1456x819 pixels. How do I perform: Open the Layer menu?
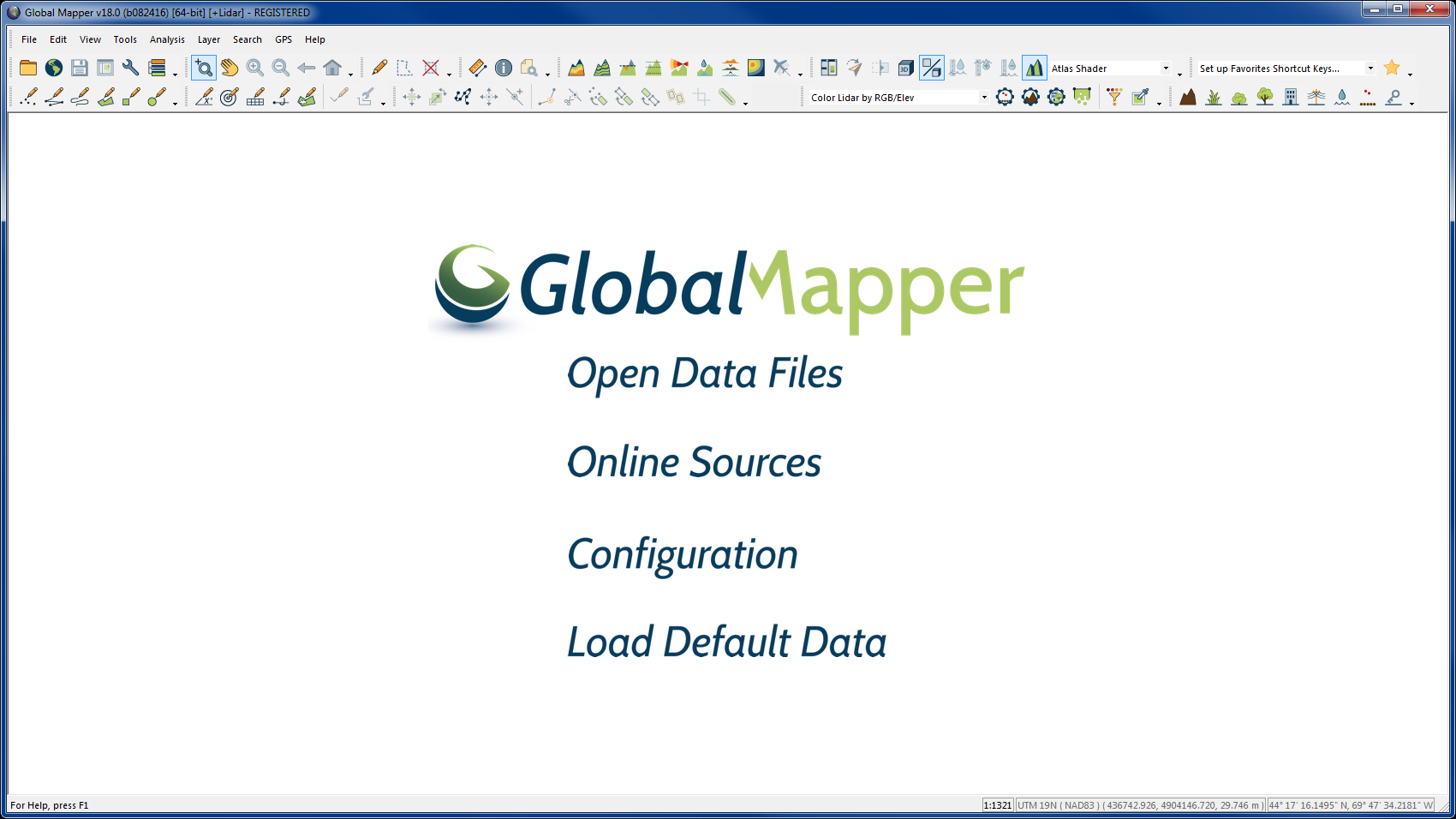tap(209, 39)
